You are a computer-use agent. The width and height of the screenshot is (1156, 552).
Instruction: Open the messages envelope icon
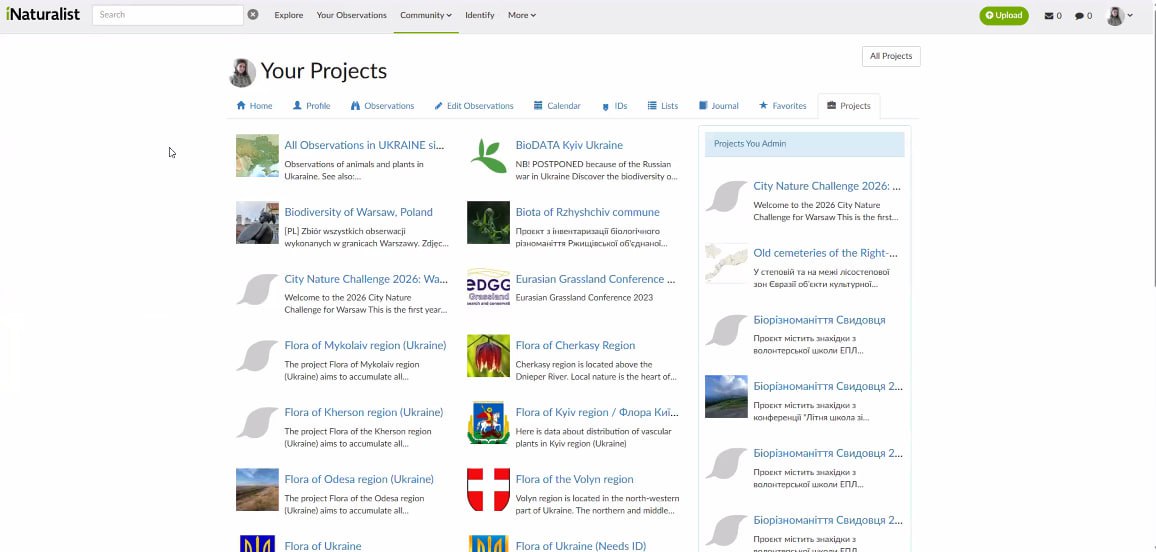(x=1052, y=16)
